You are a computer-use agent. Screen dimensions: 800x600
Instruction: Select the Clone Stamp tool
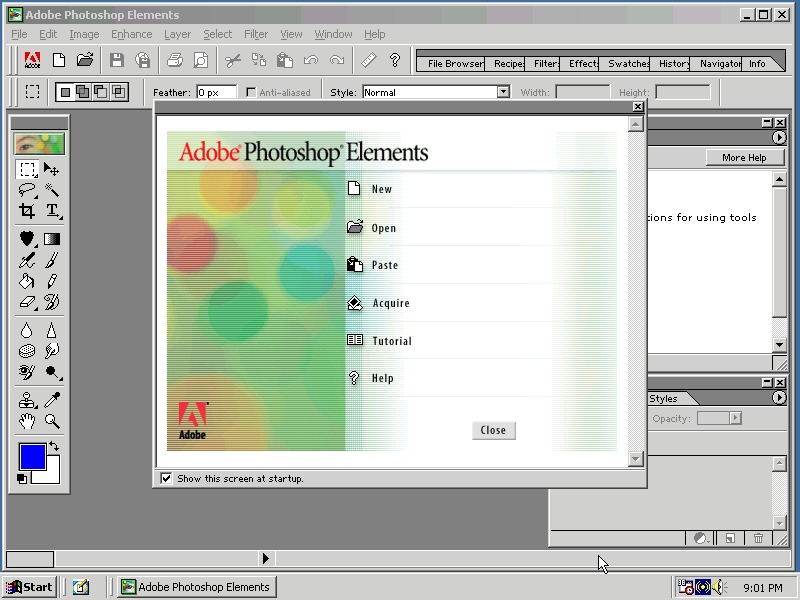(x=27, y=400)
